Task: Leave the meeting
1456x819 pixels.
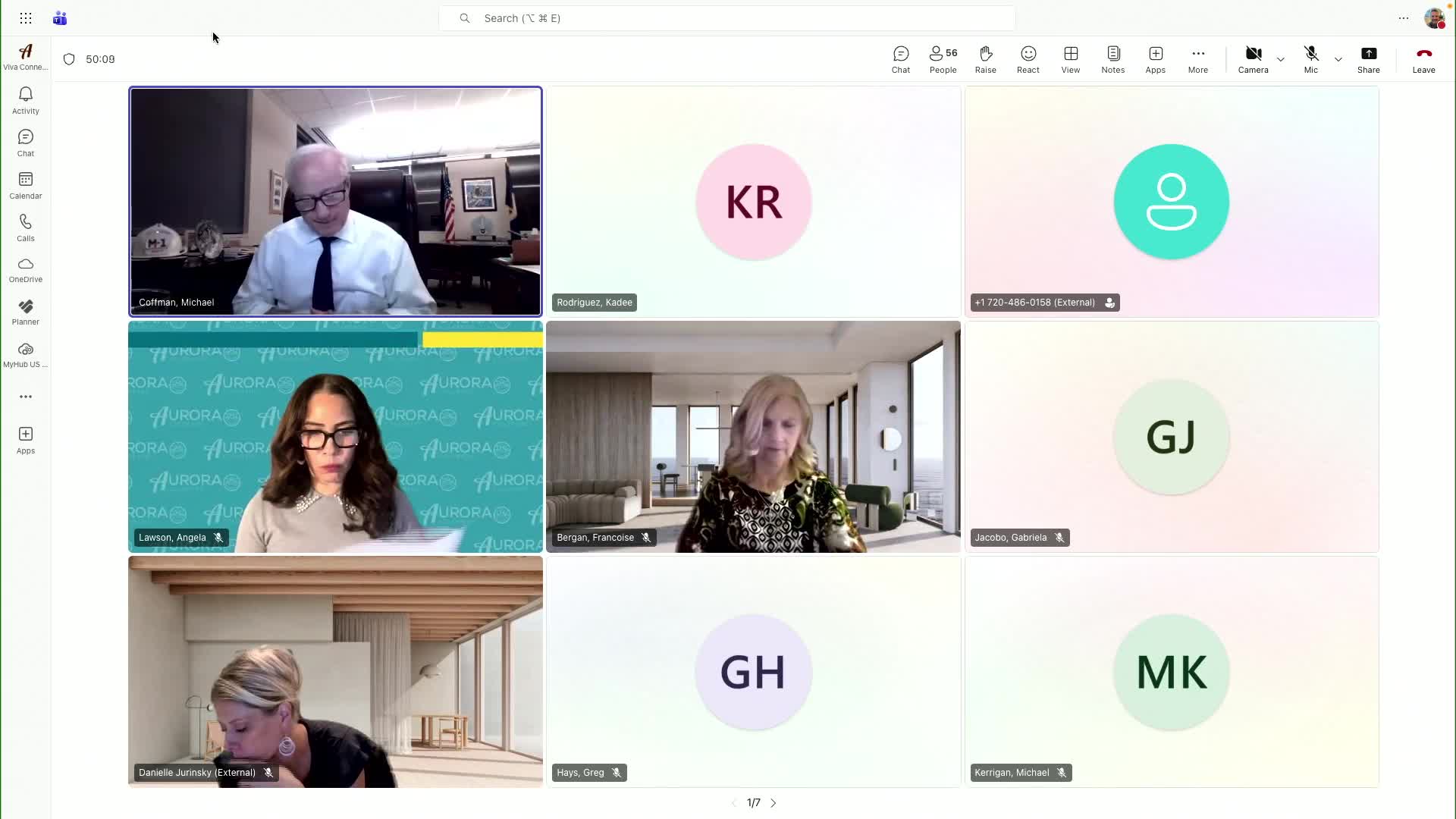Action: tap(1423, 59)
